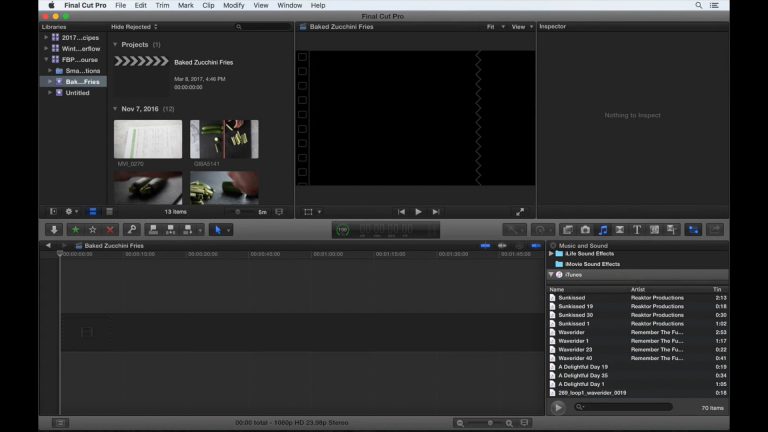Toggle the Timeline Index button

[60, 423]
